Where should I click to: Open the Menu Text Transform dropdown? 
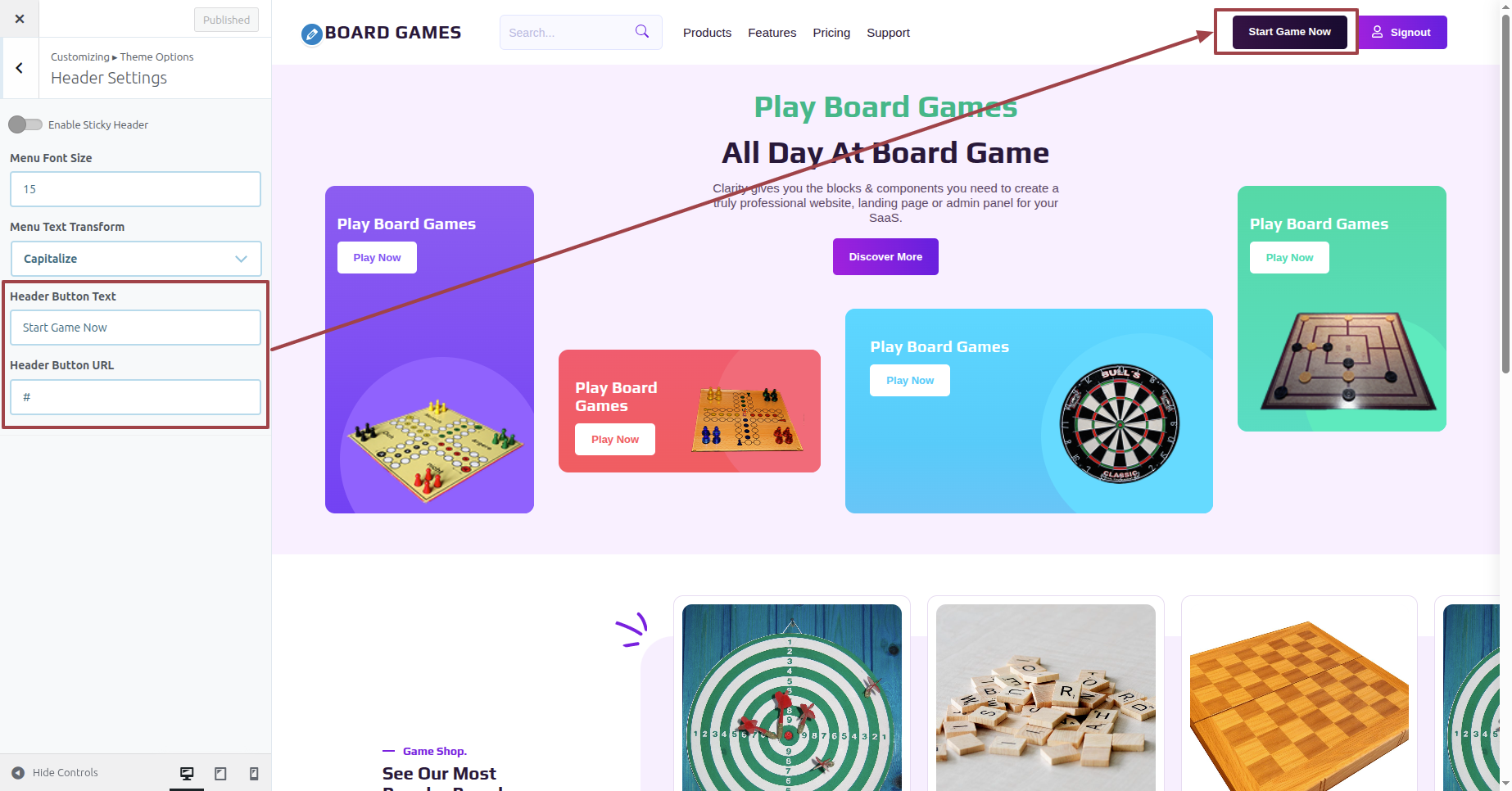136,259
